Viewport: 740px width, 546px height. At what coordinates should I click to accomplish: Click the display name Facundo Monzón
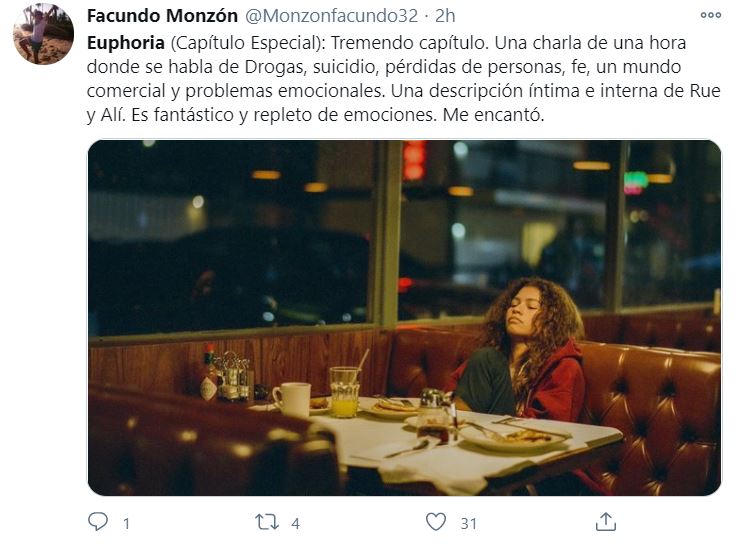click(x=162, y=16)
